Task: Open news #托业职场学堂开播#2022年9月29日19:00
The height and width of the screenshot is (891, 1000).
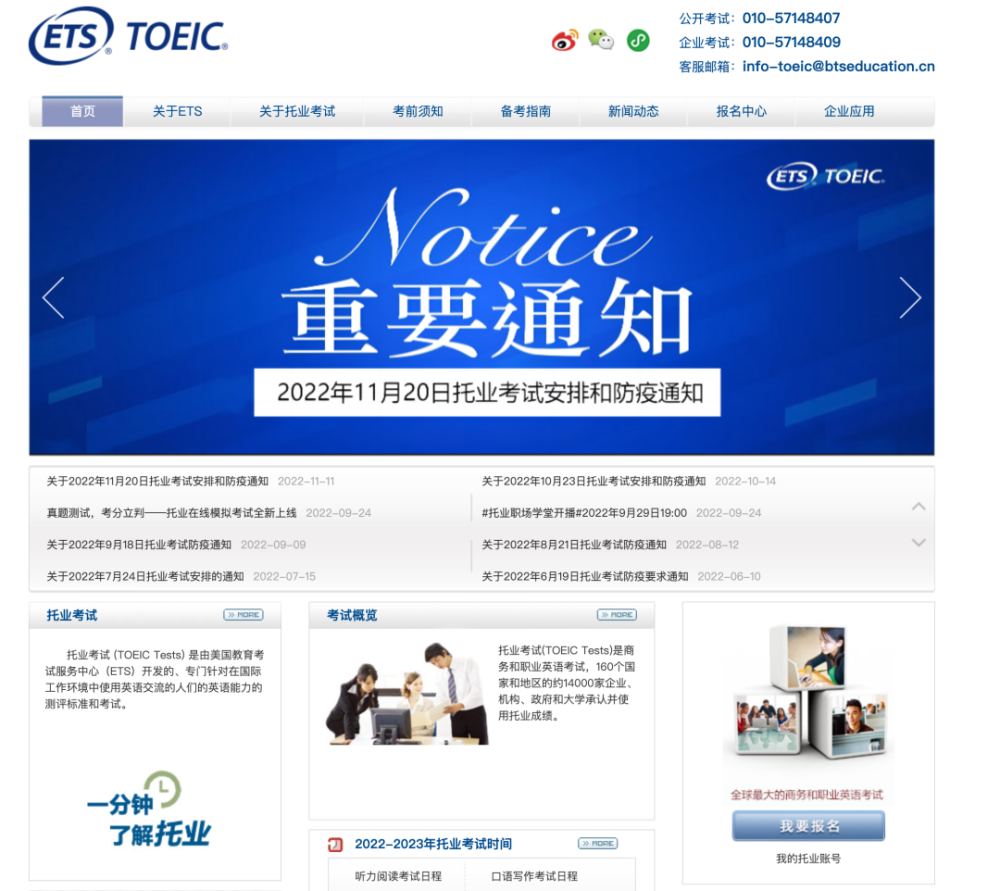Action: [584, 513]
